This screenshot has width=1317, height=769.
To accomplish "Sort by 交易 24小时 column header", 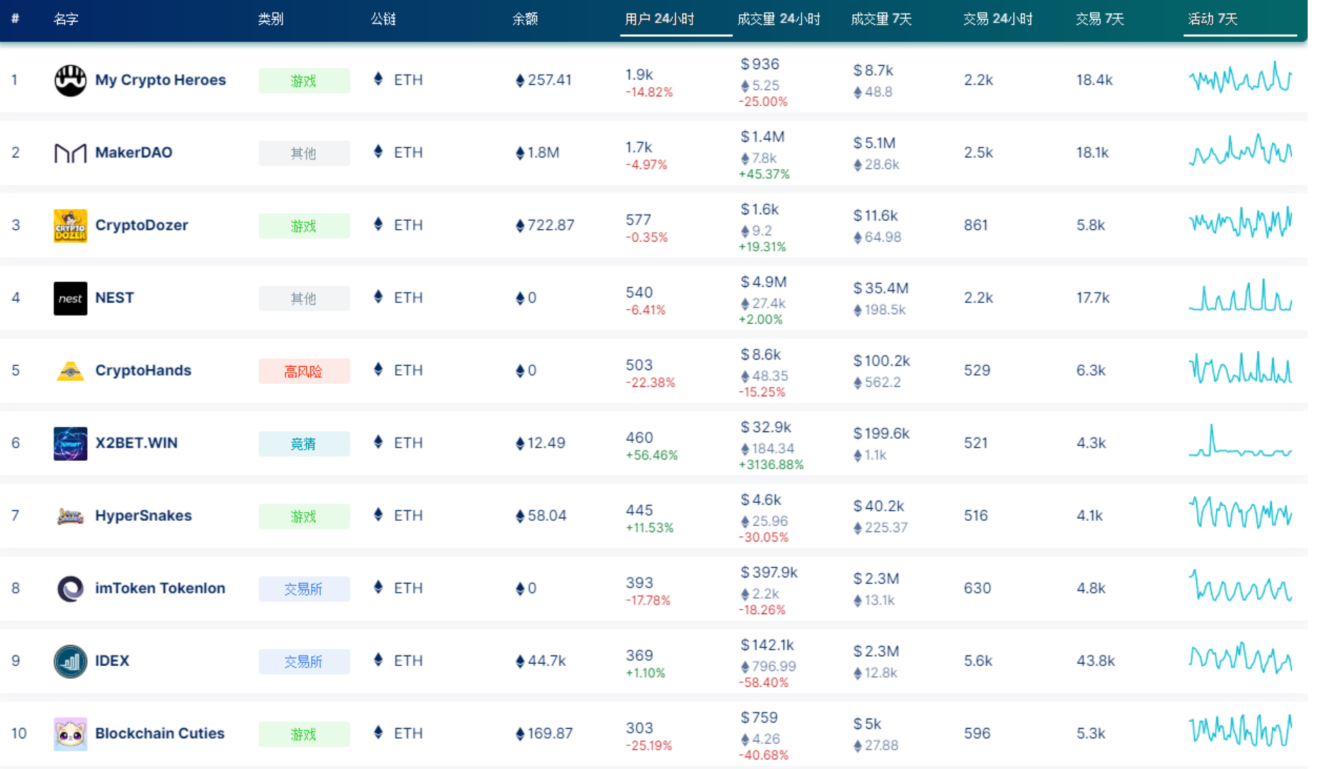I will (998, 19).
